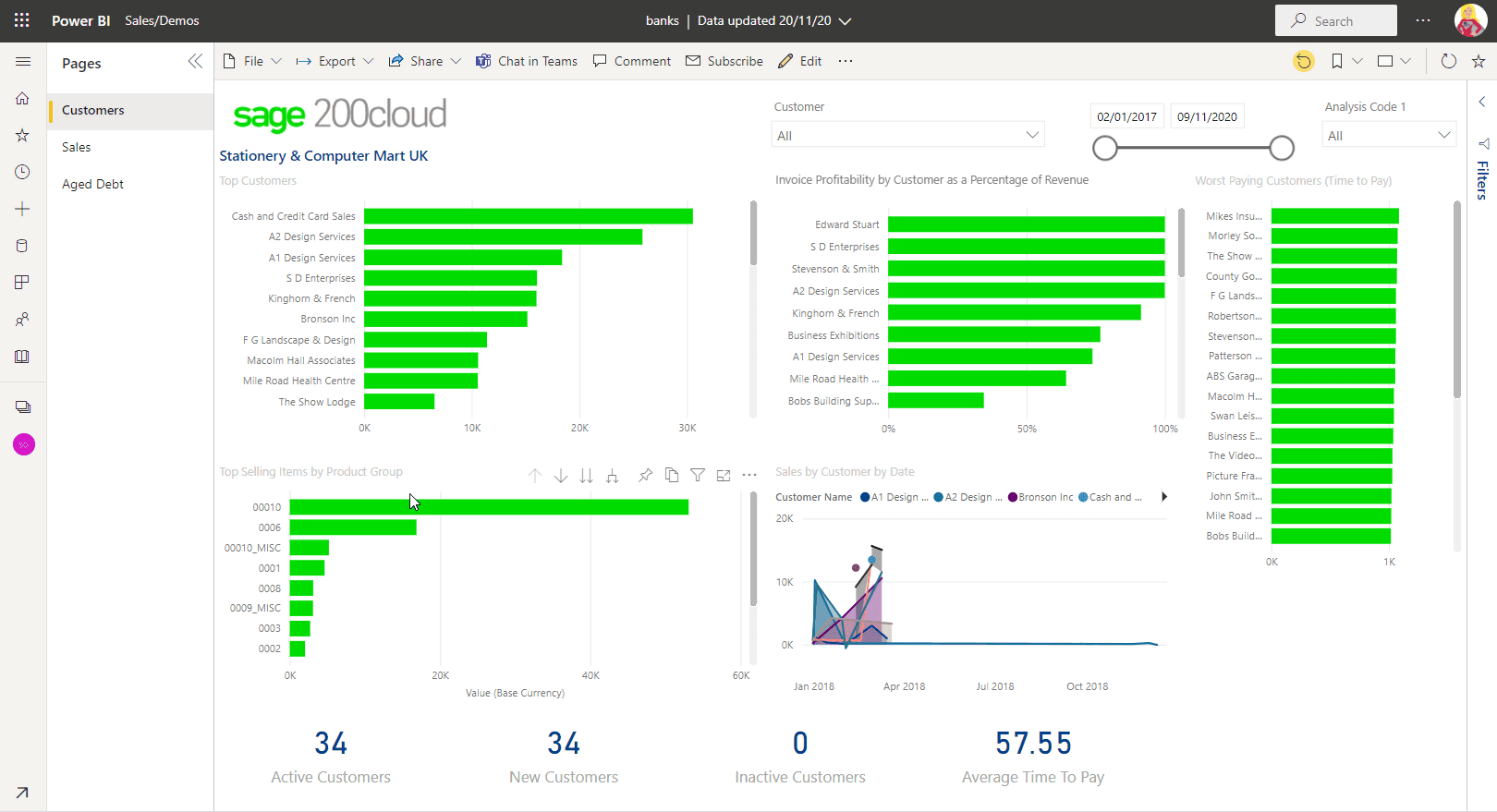Switch to the Aged Debt page
The width and height of the screenshot is (1497, 812).
[x=92, y=184]
